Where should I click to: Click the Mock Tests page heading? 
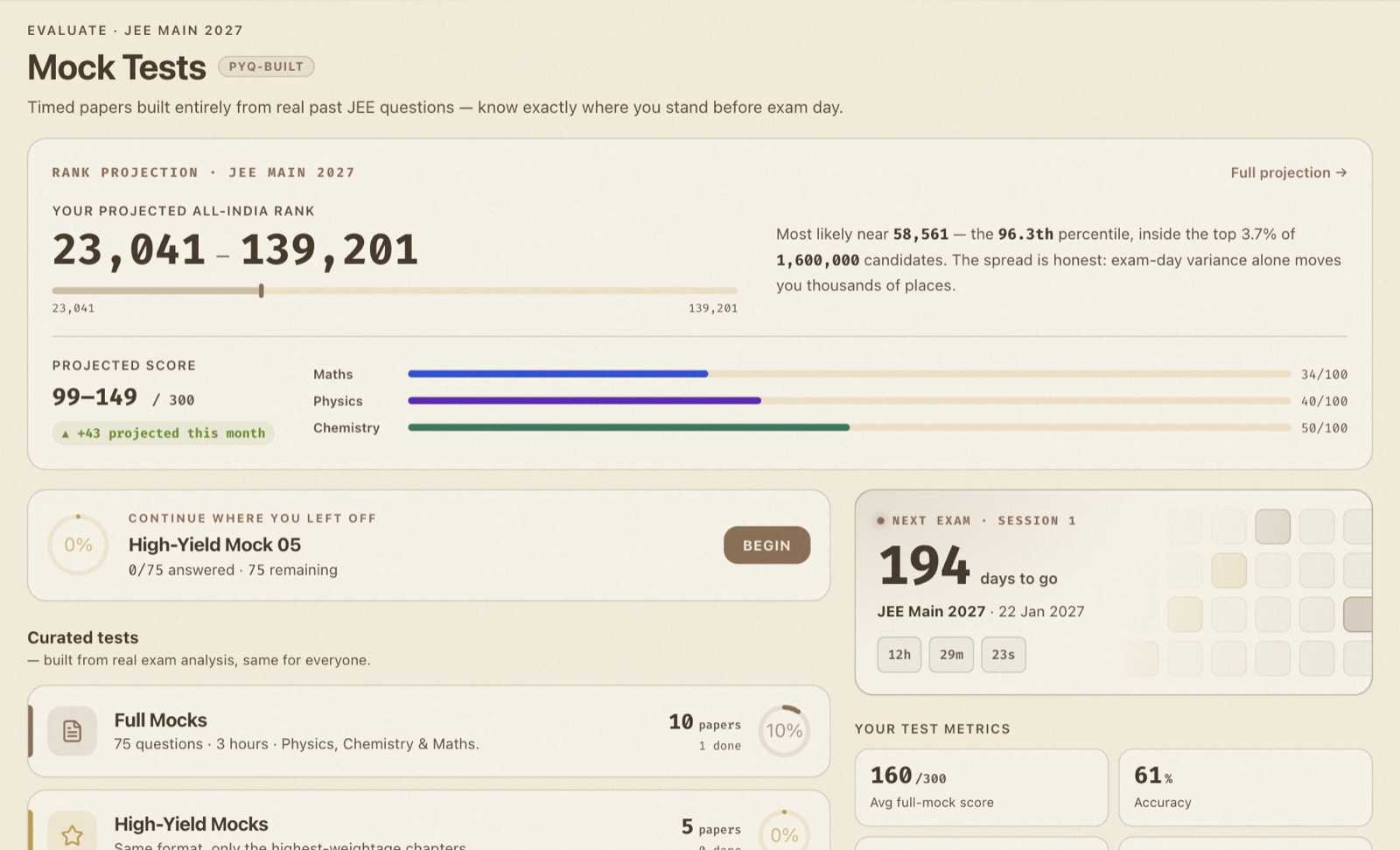pyautogui.click(x=116, y=67)
